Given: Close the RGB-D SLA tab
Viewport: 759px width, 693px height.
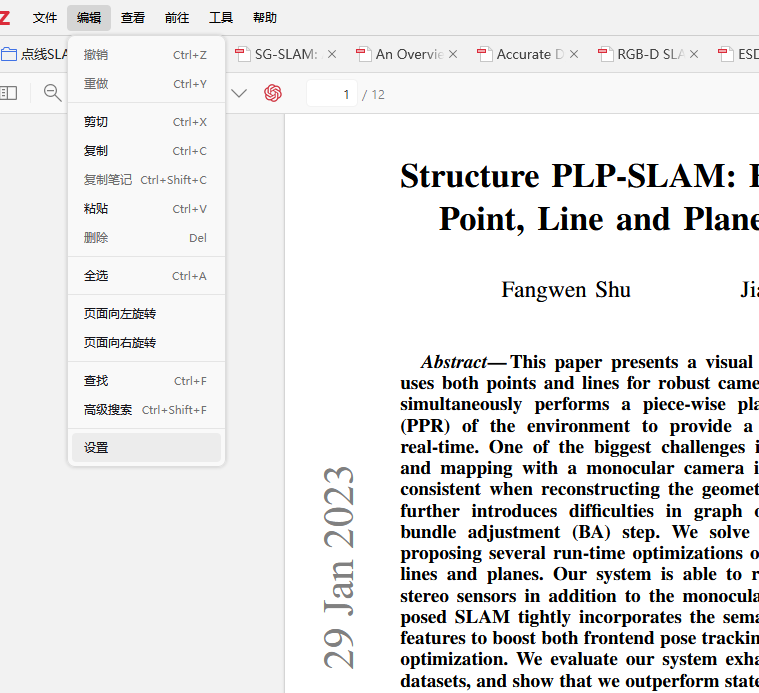Looking at the screenshot, I should tap(694, 54).
